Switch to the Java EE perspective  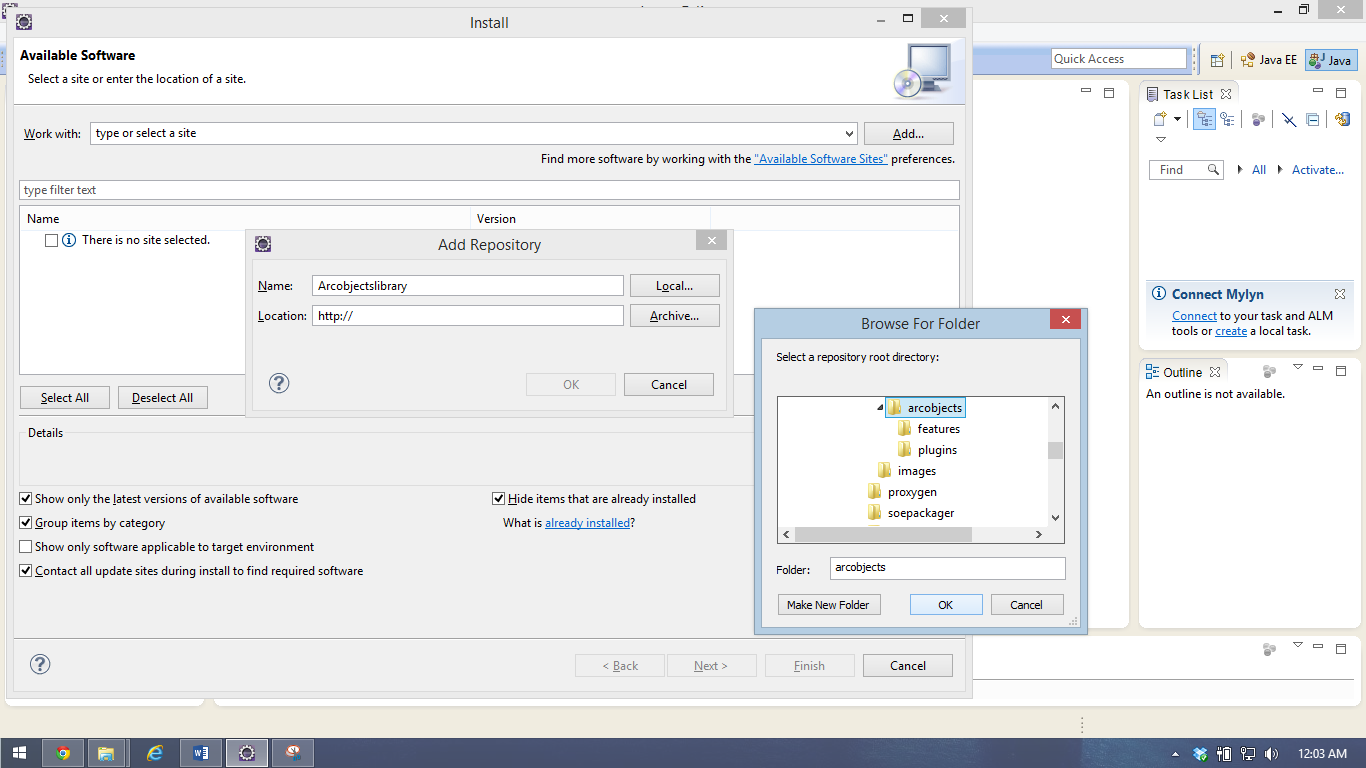coord(1268,59)
